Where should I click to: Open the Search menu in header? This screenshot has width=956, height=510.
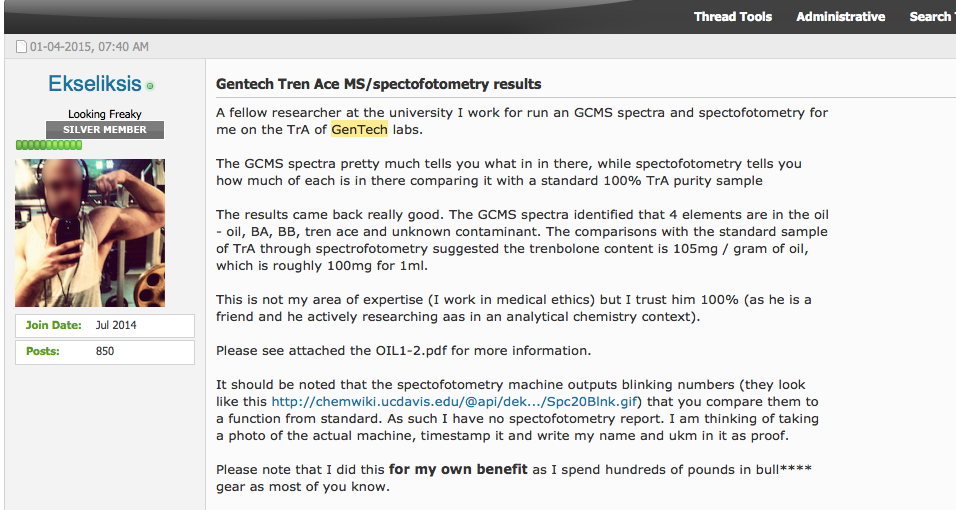pos(930,17)
